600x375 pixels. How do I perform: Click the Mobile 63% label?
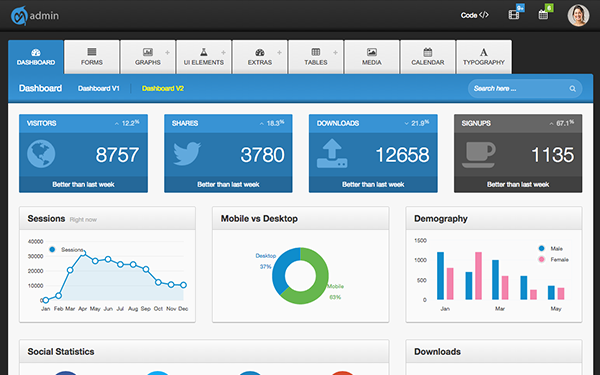point(335,292)
